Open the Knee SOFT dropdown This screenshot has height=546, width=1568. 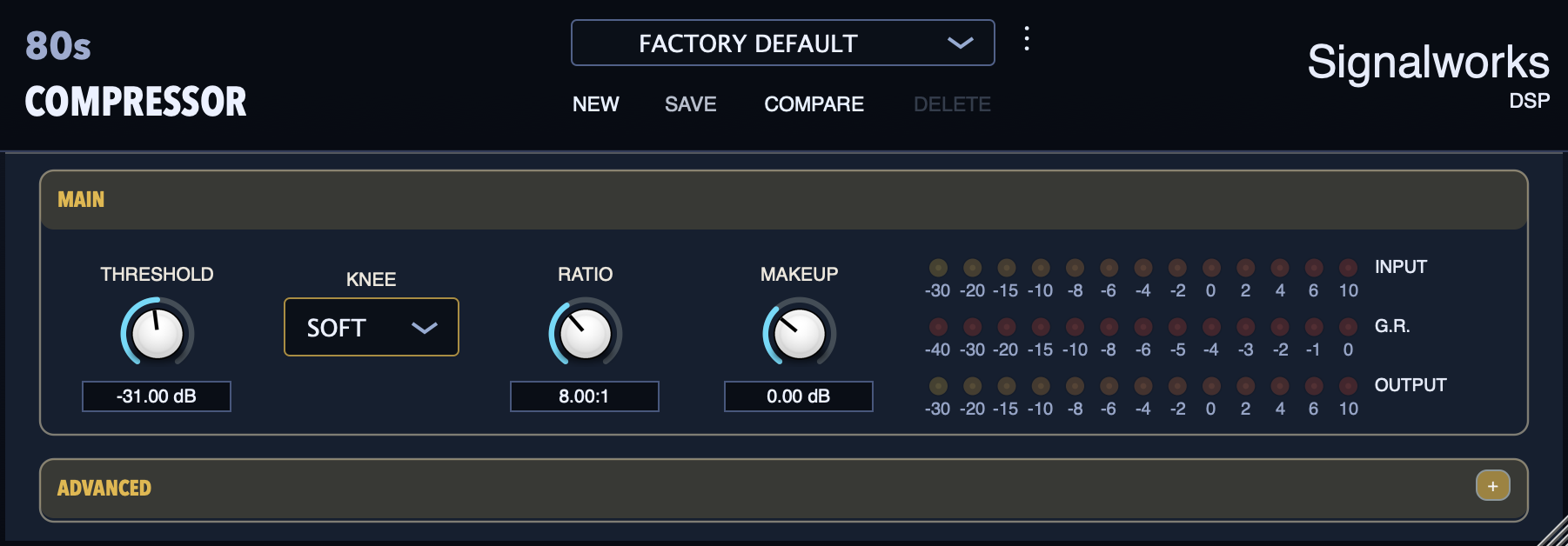[372, 327]
